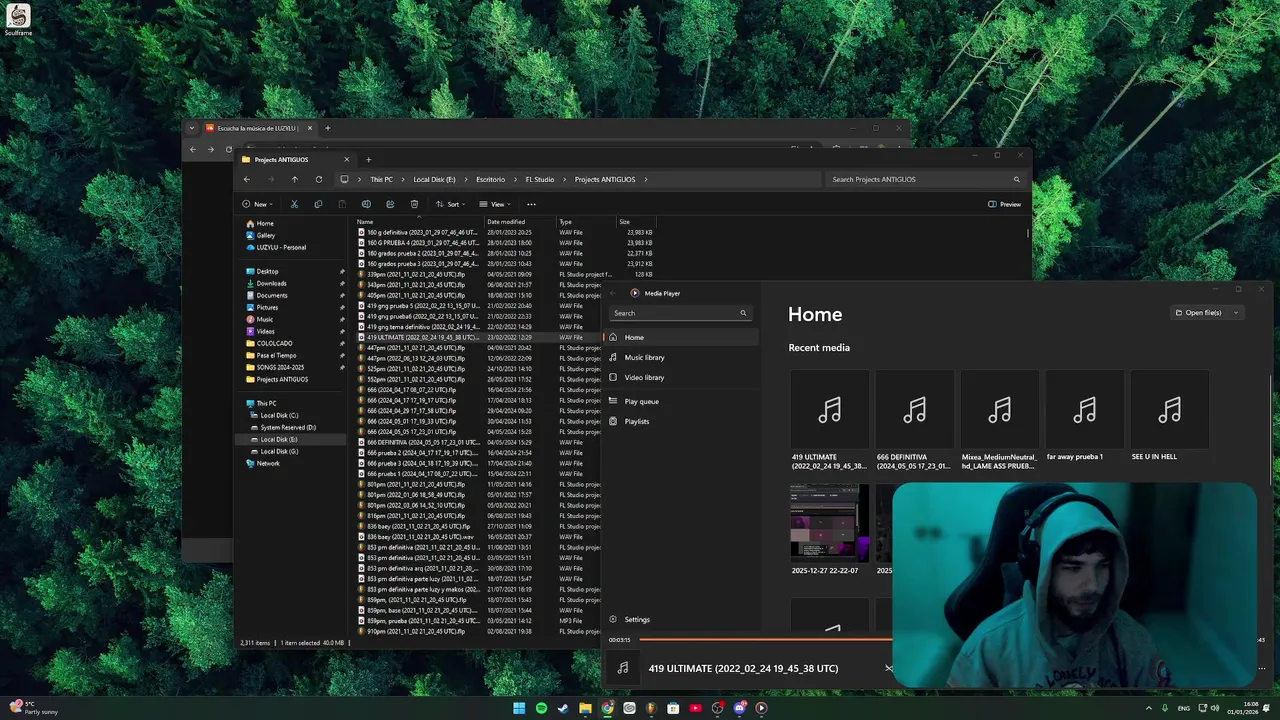
Task: Click the Type column header
Action: click(x=586, y=221)
